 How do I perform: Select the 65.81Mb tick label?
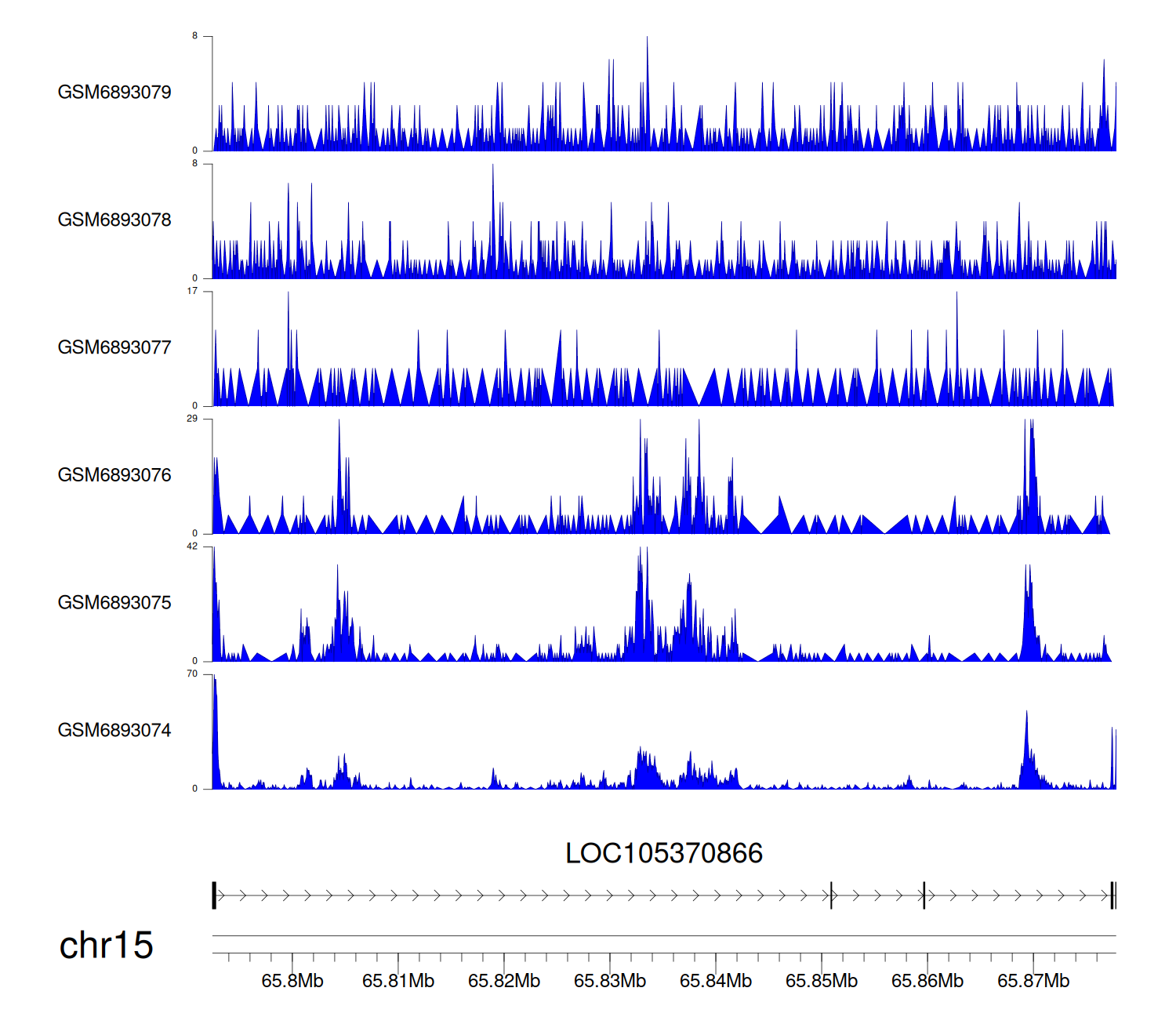(398, 981)
